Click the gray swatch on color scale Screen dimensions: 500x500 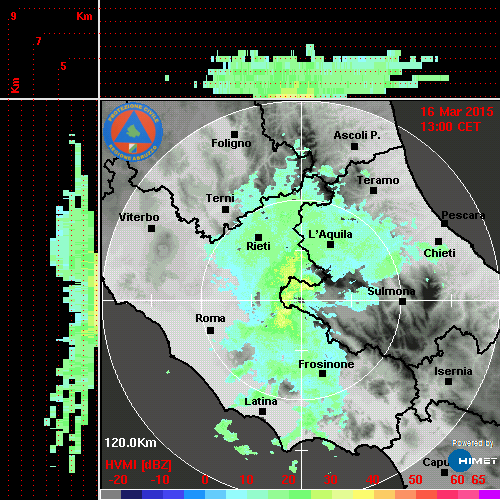111,495
